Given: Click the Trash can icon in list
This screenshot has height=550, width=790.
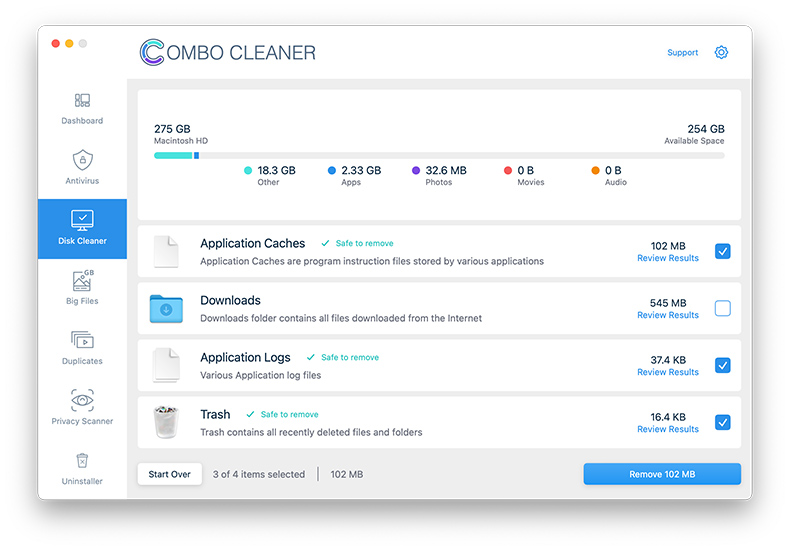Looking at the screenshot, I should pyautogui.click(x=166, y=422).
